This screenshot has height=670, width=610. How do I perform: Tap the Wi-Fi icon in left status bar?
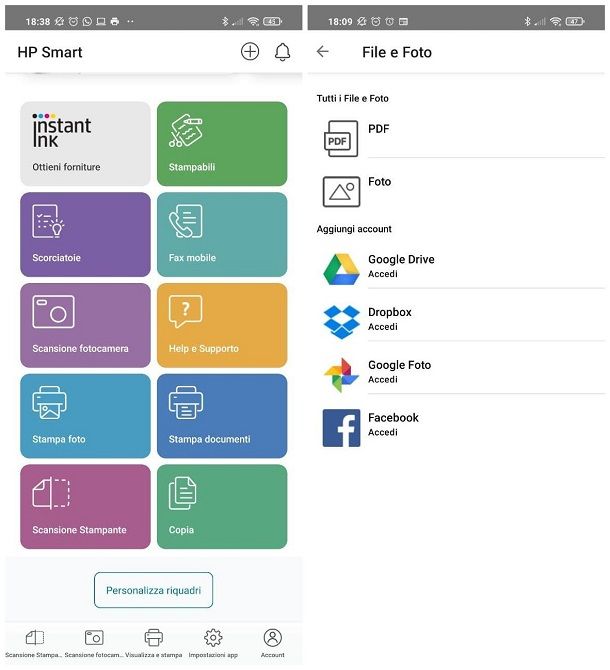[x=253, y=21]
